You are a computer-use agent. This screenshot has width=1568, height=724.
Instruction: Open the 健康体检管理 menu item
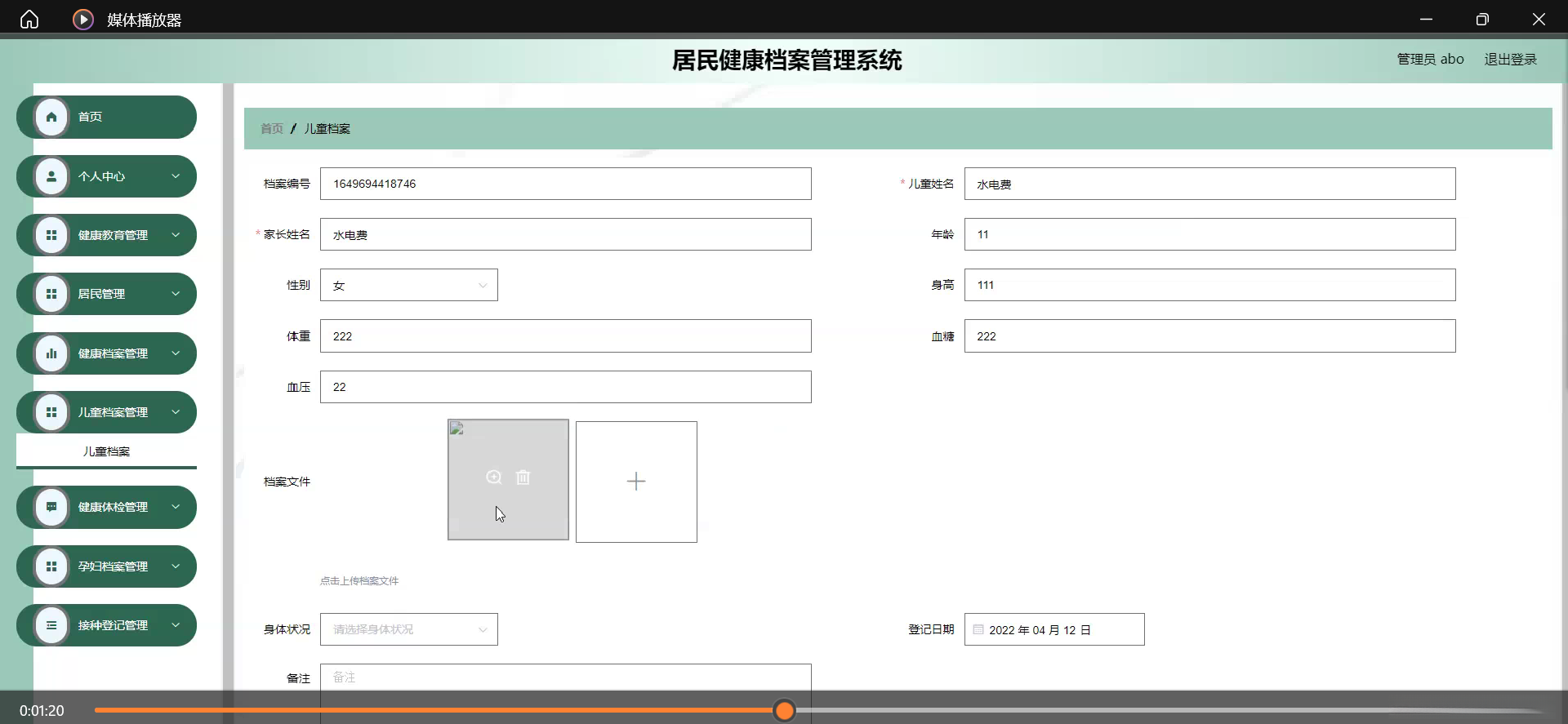(106, 507)
